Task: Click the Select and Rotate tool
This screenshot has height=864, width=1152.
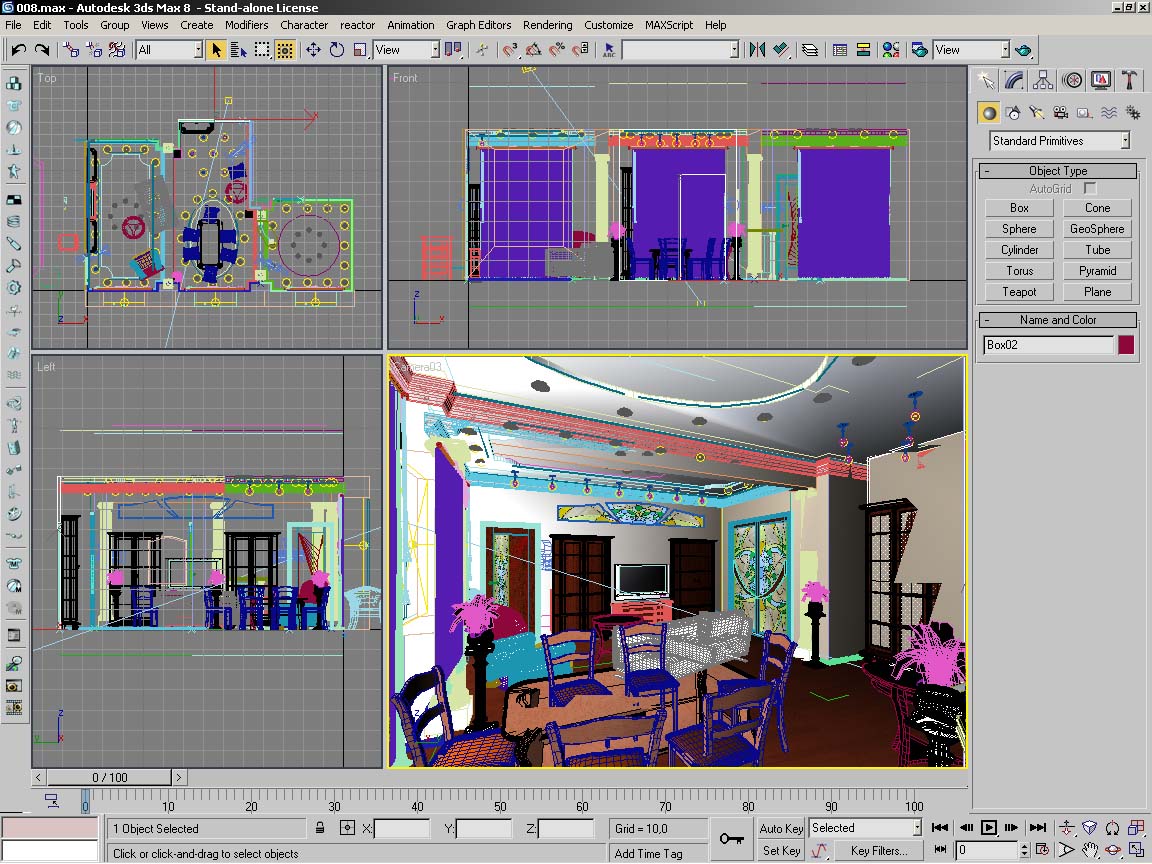Action: click(x=337, y=50)
